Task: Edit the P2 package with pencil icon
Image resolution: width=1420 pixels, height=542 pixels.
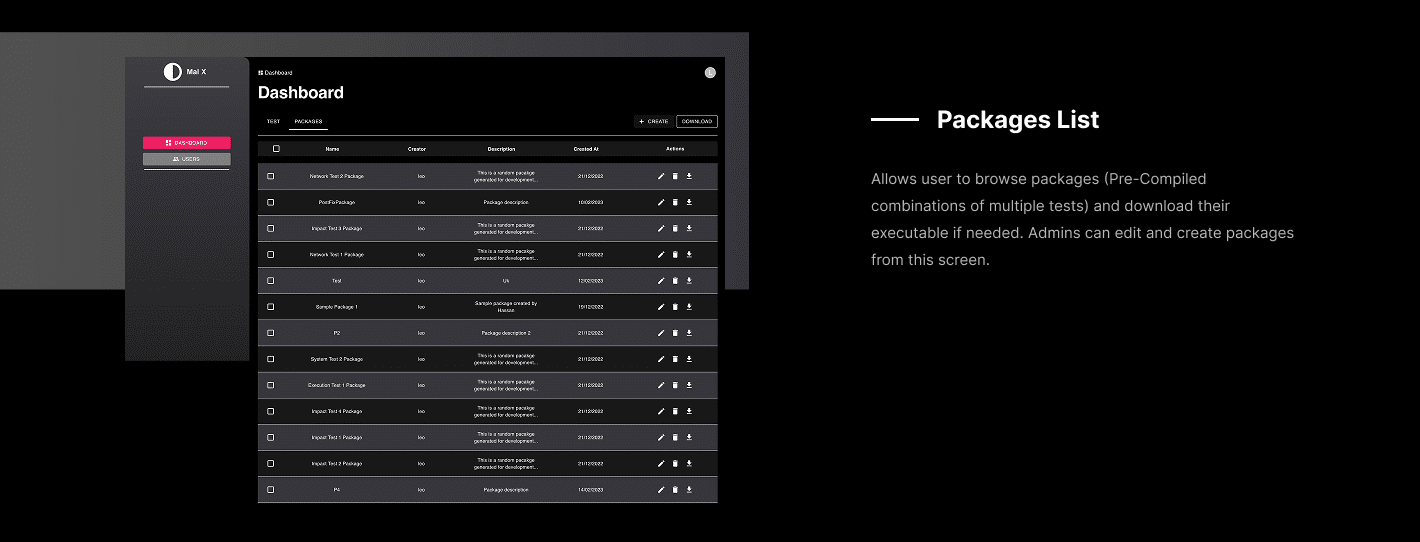Action: point(661,333)
